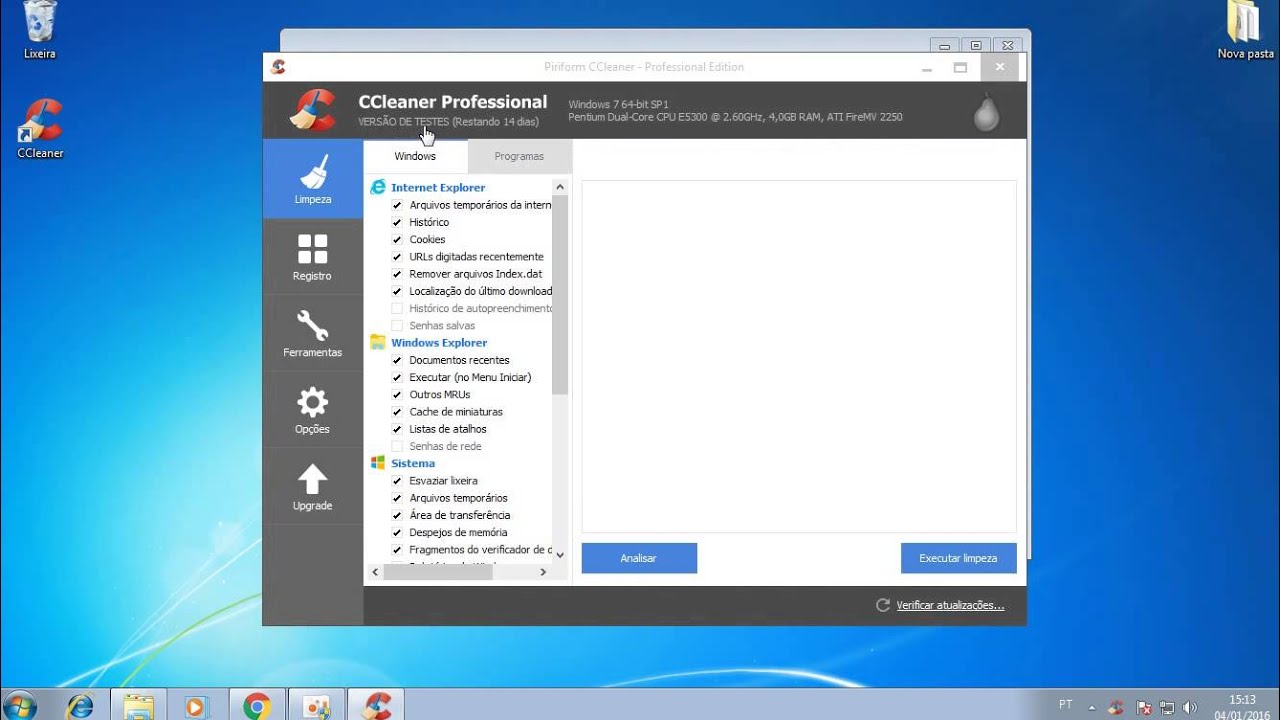Click the network icon in the system tray
This screenshot has height=720, width=1280.
(x=1166, y=707)
